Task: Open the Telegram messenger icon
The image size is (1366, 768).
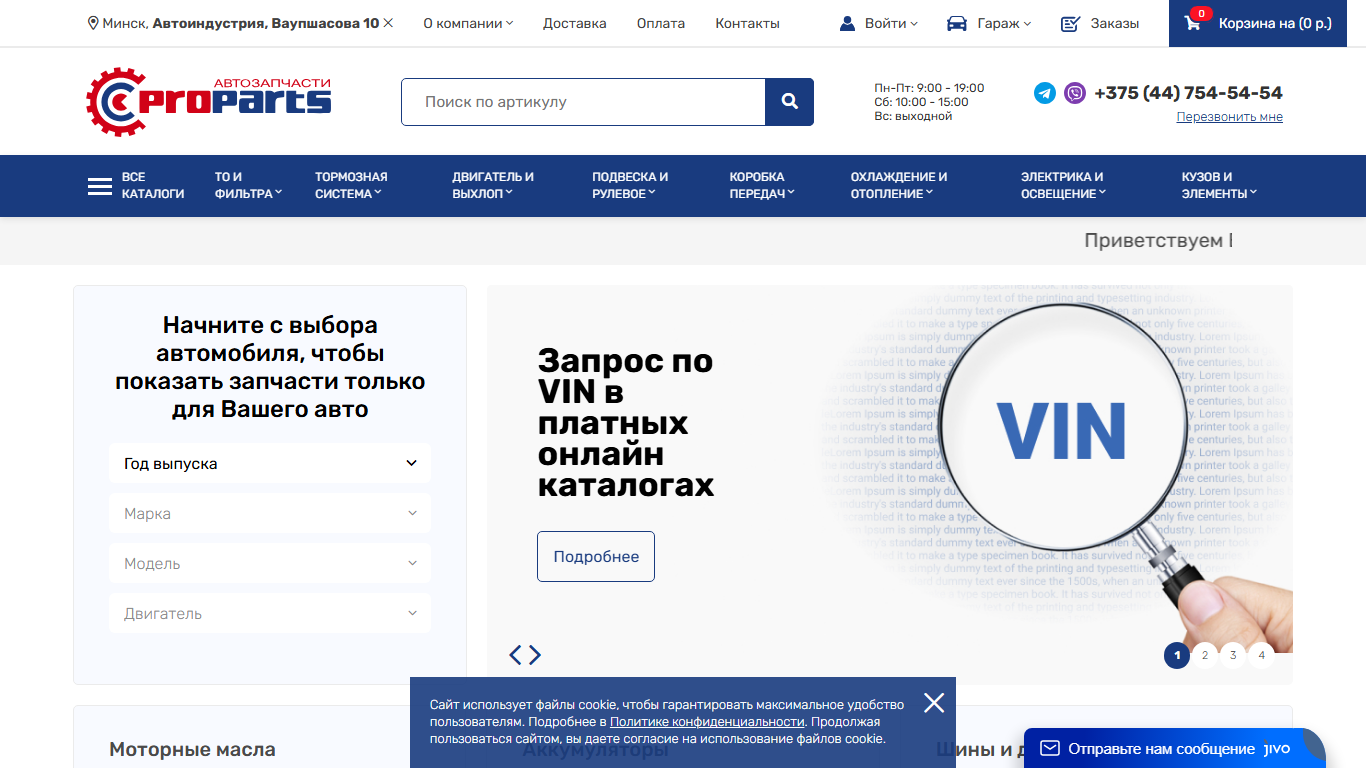Action: (1045, 93)
